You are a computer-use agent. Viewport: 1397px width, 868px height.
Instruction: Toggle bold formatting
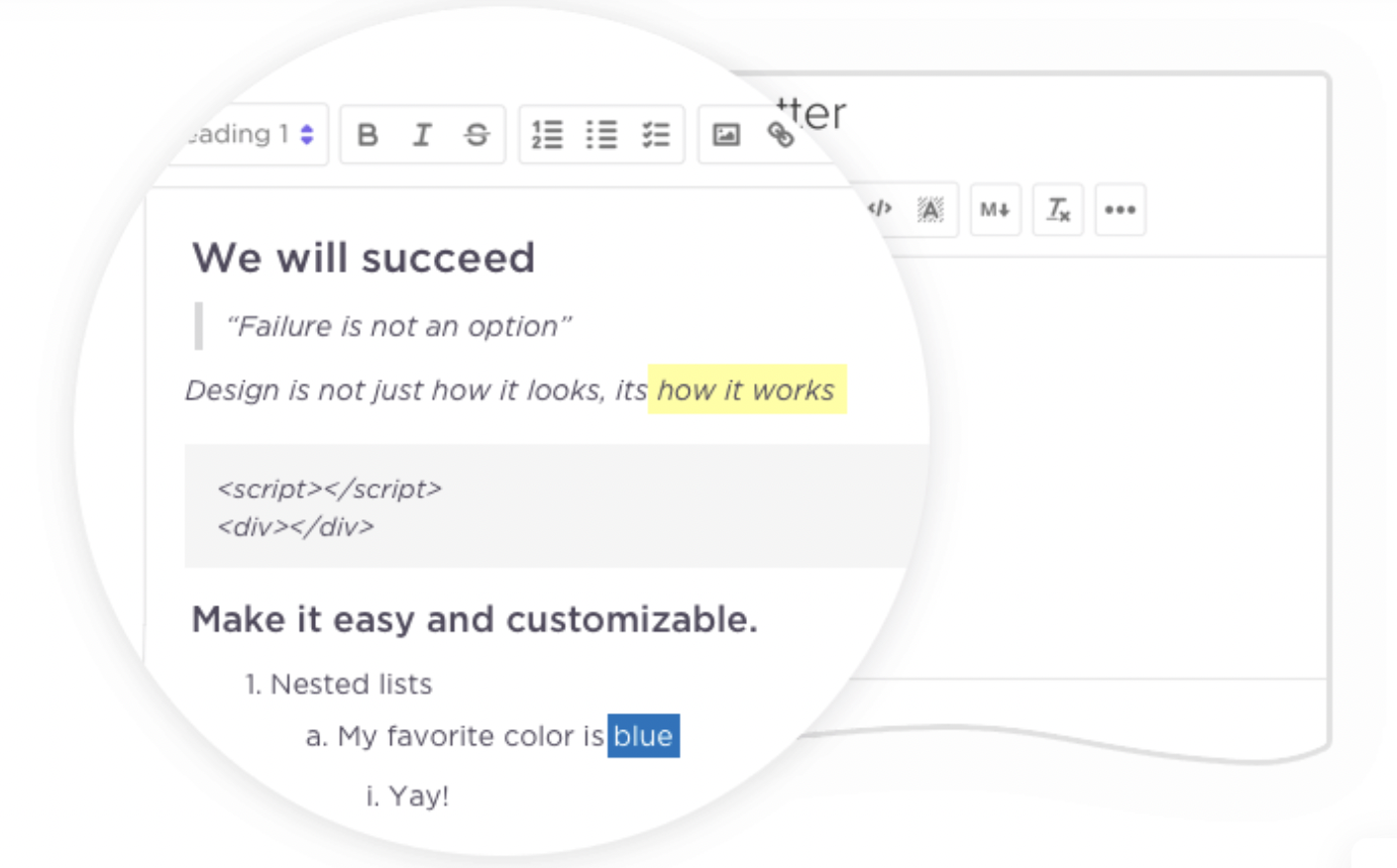368,135
